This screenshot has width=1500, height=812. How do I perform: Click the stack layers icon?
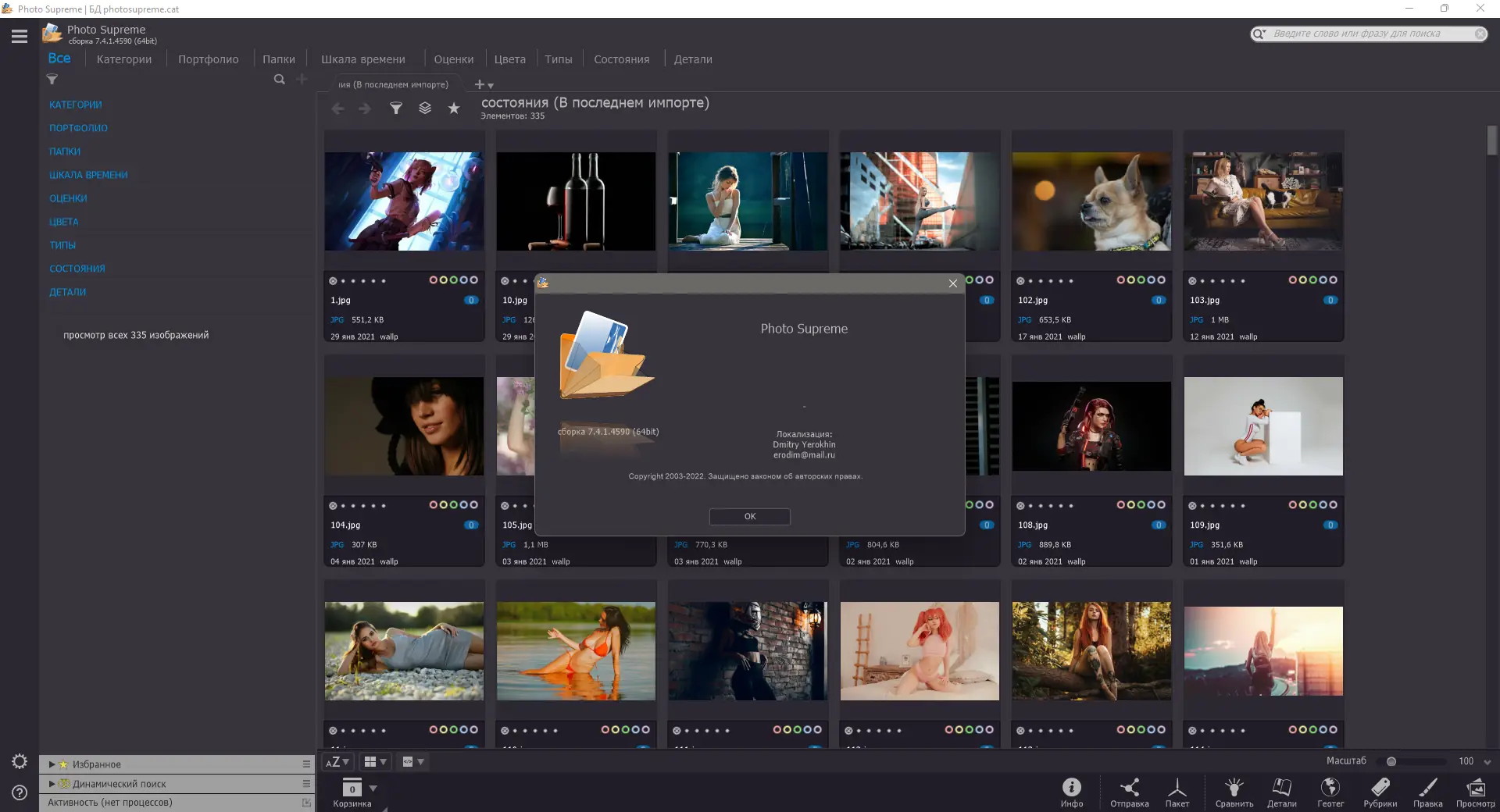[425, 109]
